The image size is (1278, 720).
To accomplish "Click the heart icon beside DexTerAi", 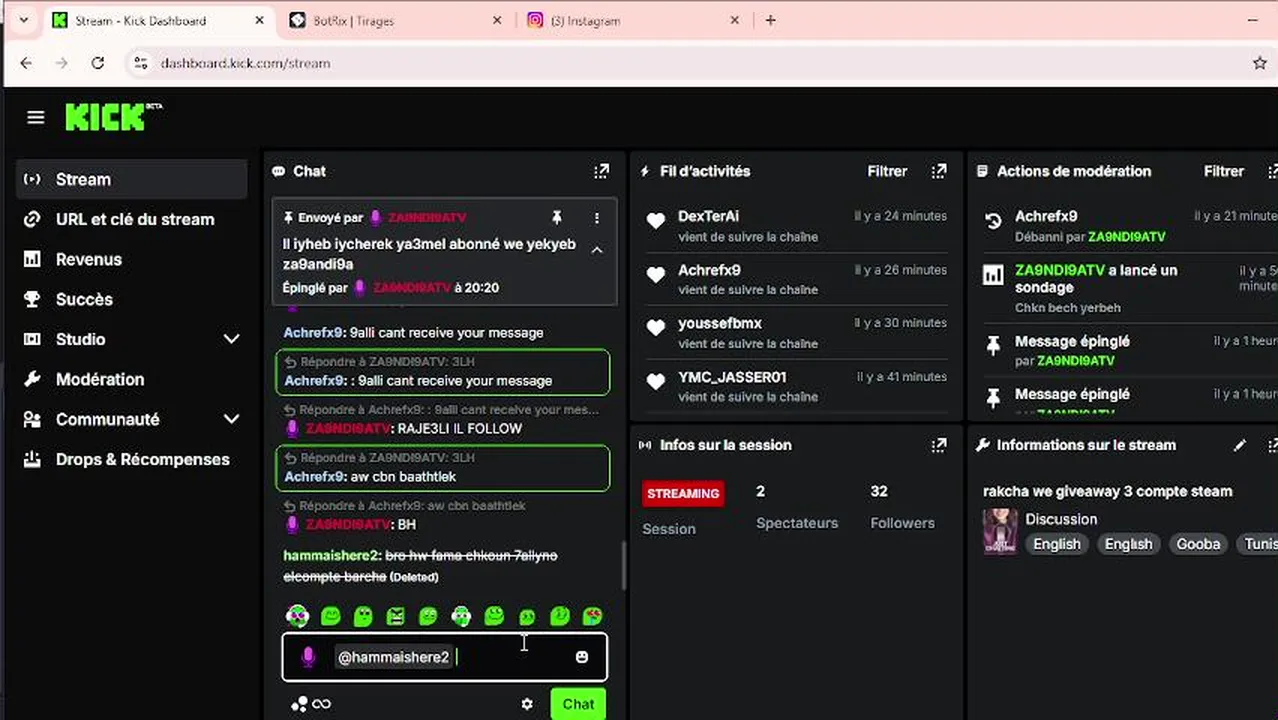I will [656, 222].
